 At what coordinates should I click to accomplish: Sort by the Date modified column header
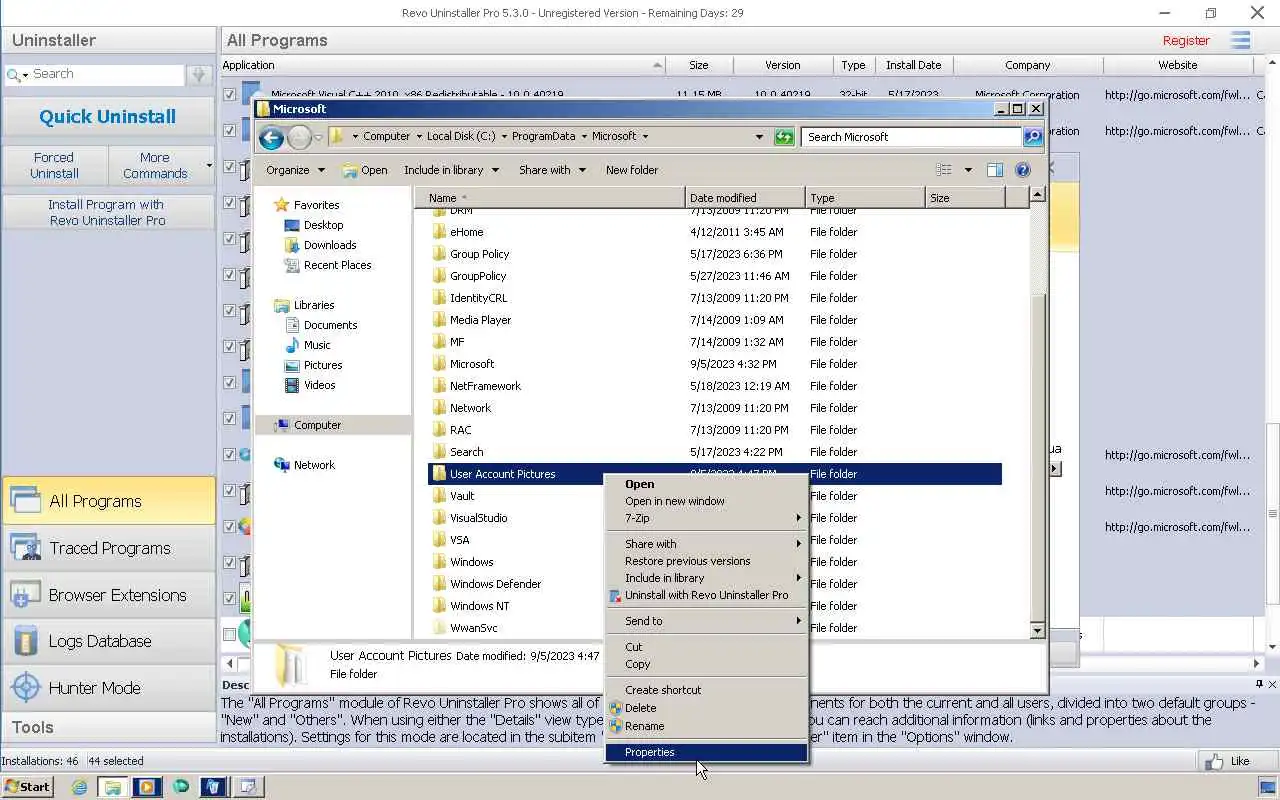[x=745, y=198]
